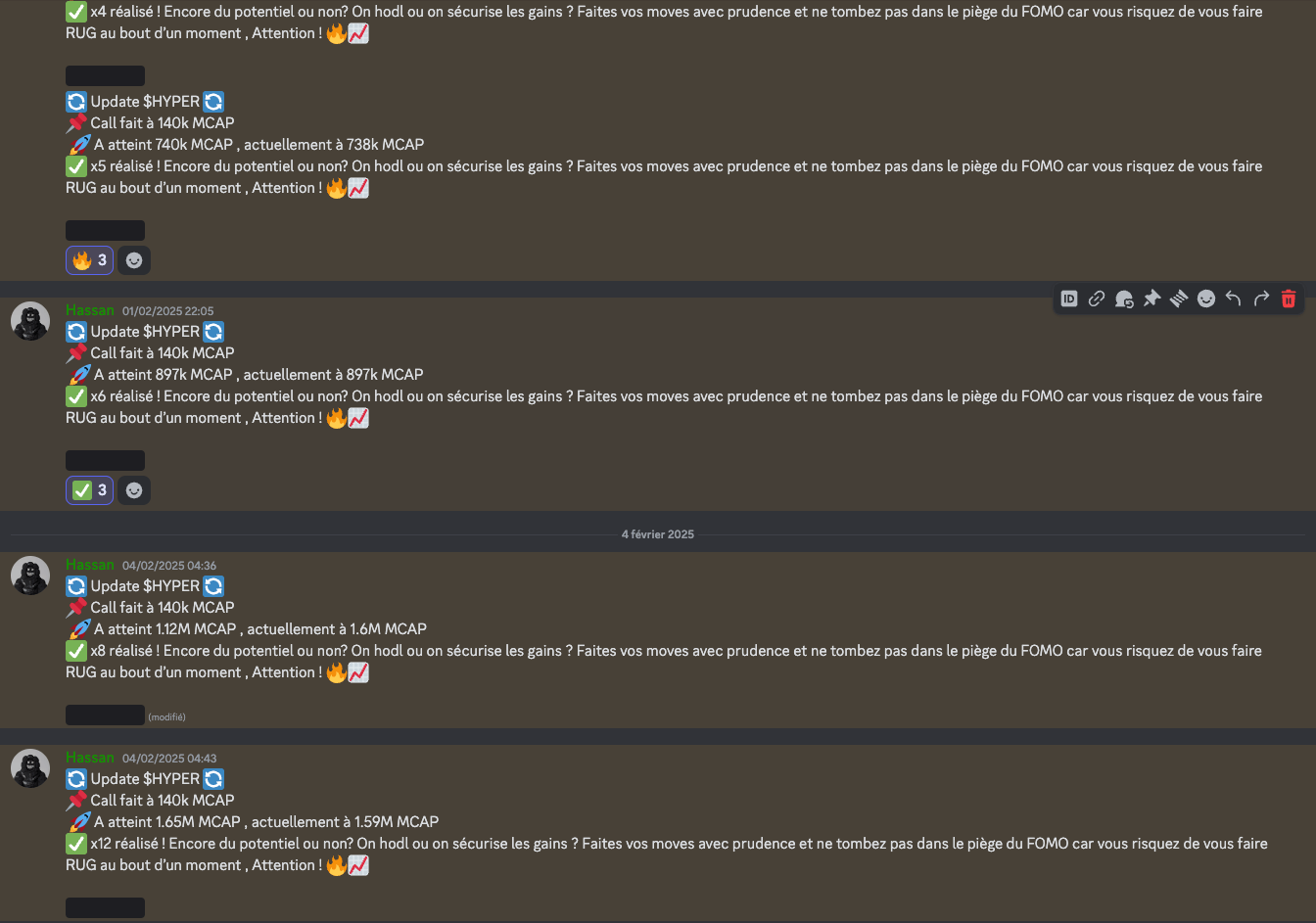Reply to message using left arrow
The image size is (1316, 923).
click(x=1234, y=299)
